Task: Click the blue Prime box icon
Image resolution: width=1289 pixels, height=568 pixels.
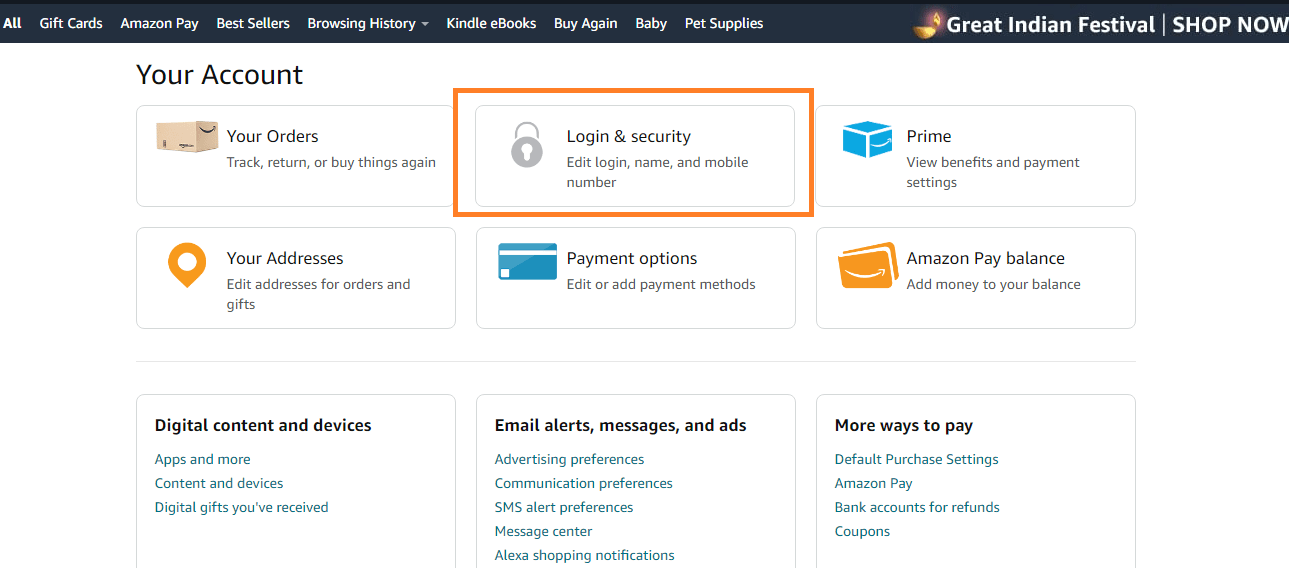Action: coord(867,140)
